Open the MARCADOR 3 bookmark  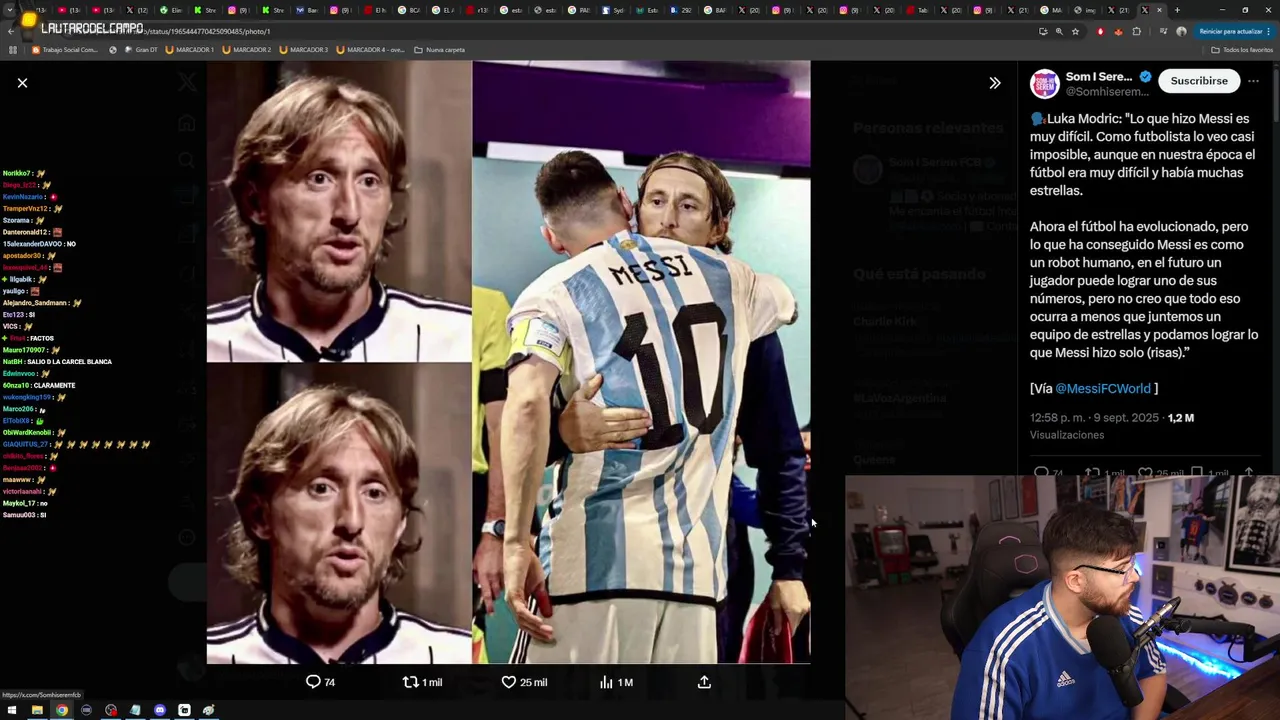click(304, 49)
